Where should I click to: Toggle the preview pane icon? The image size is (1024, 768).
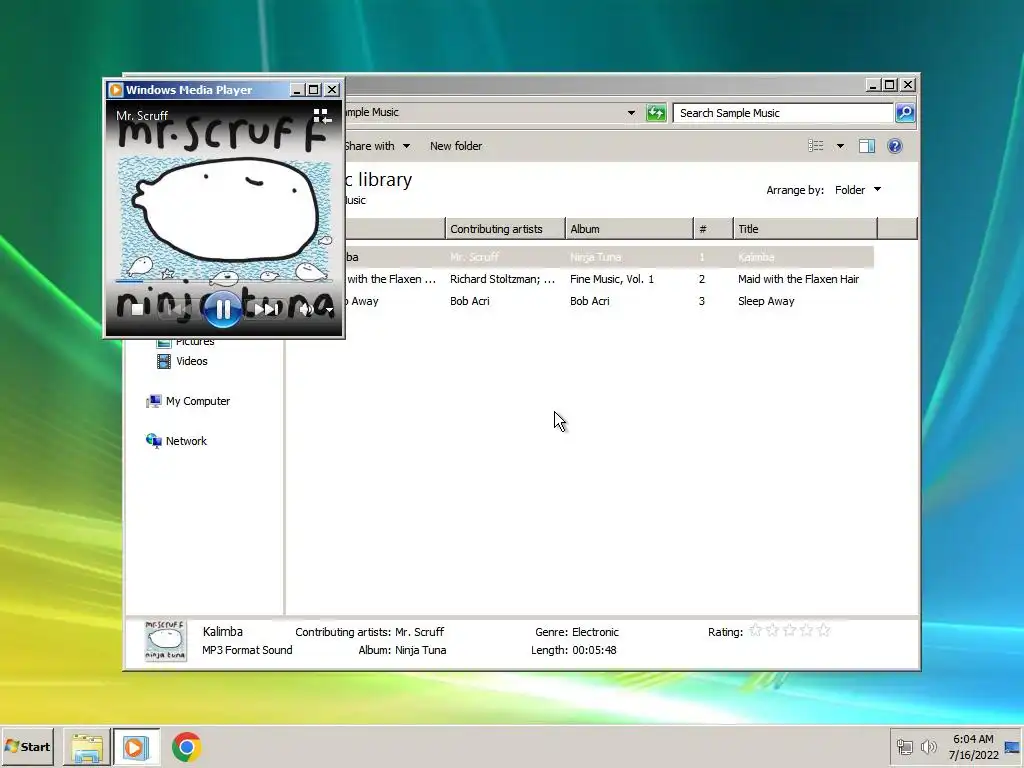pos(867,146)
